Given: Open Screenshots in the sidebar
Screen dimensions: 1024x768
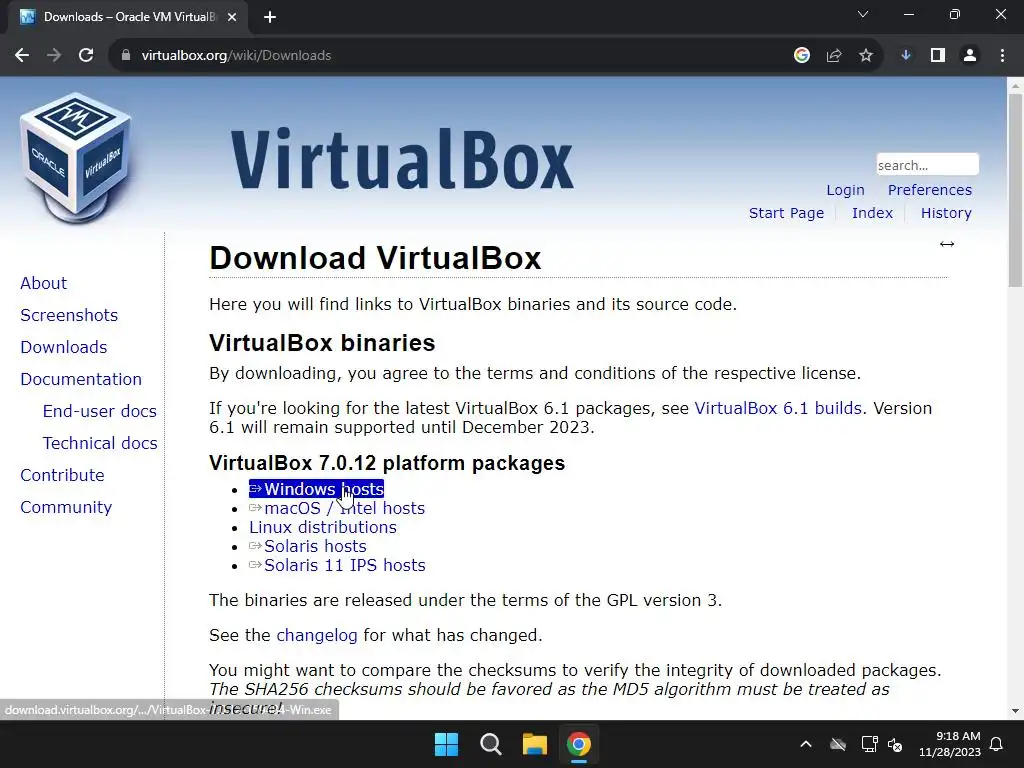Looking at the screenshot, I should coord(69,315).
